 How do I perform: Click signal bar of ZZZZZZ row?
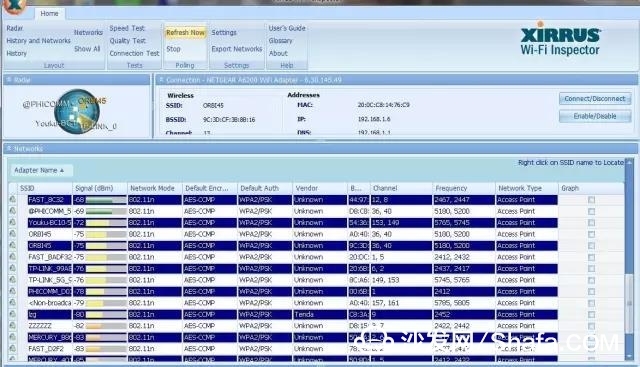pos(106,326)
